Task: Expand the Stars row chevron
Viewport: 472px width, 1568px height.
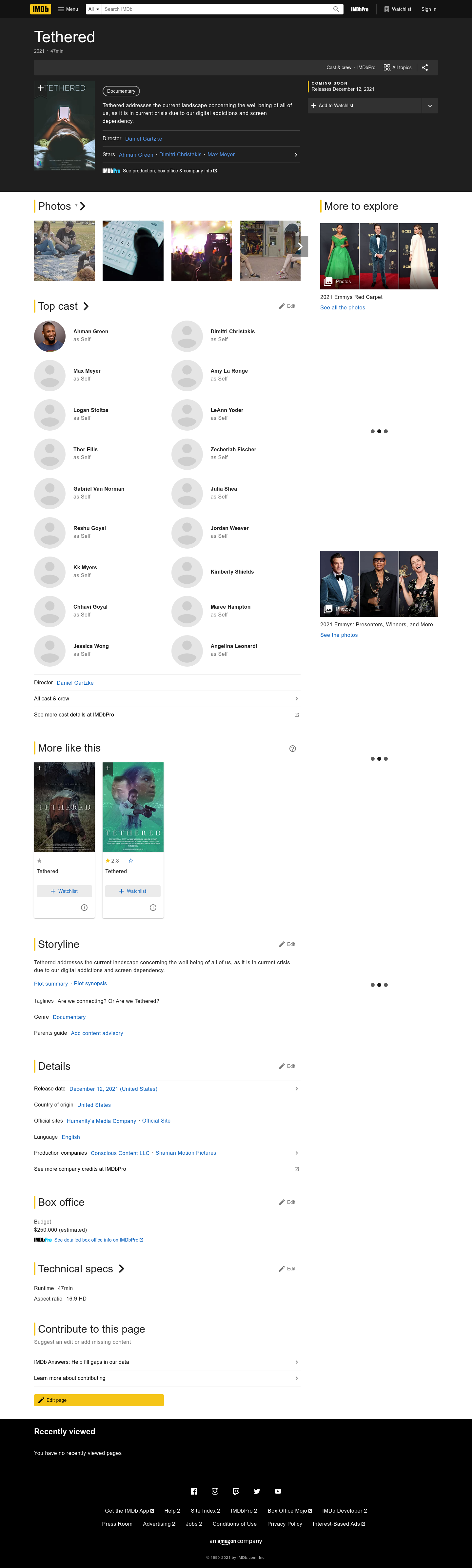Action: coord(296,155)
